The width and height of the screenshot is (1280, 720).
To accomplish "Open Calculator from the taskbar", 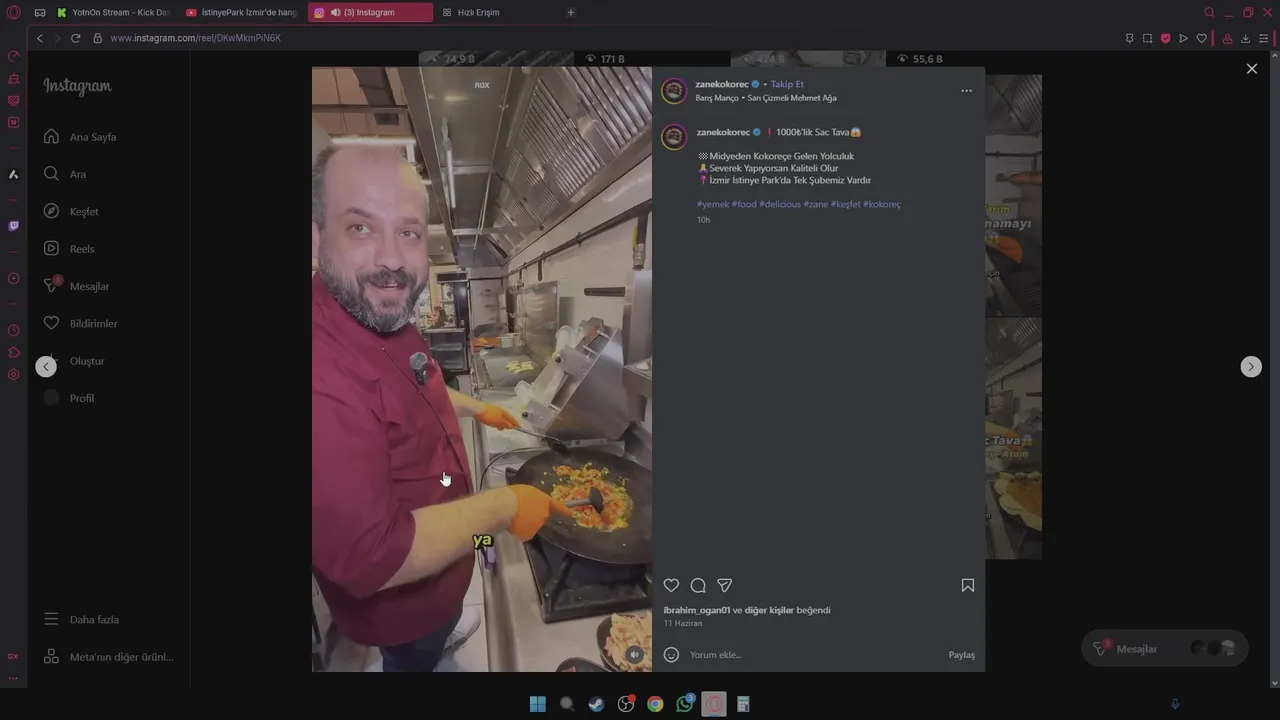I will (x=743, y=704).
